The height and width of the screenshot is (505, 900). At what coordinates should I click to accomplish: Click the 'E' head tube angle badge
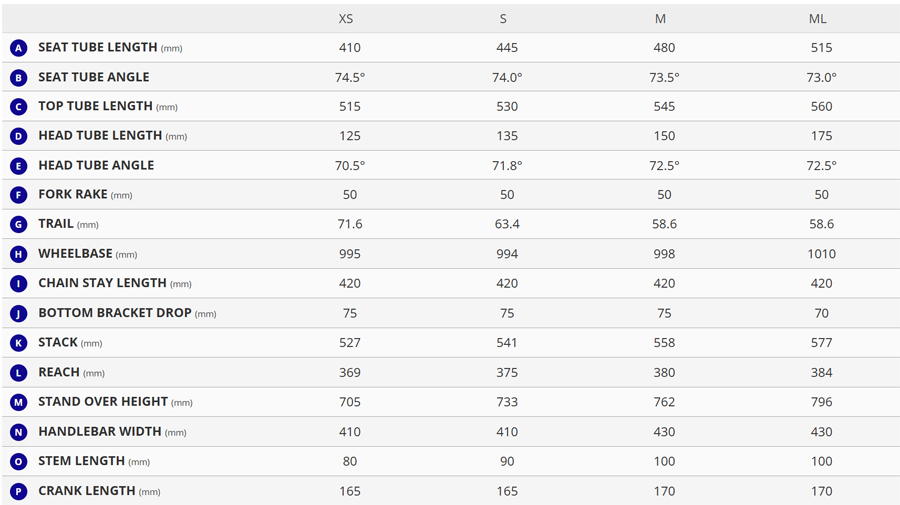coord(18,166)
